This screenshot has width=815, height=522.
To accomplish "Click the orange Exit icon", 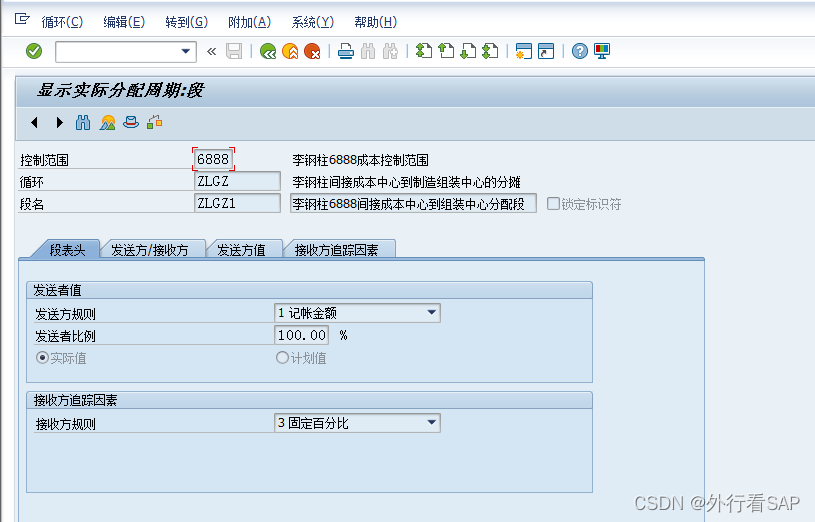I will pyautogui.click(x=290, y=51).
